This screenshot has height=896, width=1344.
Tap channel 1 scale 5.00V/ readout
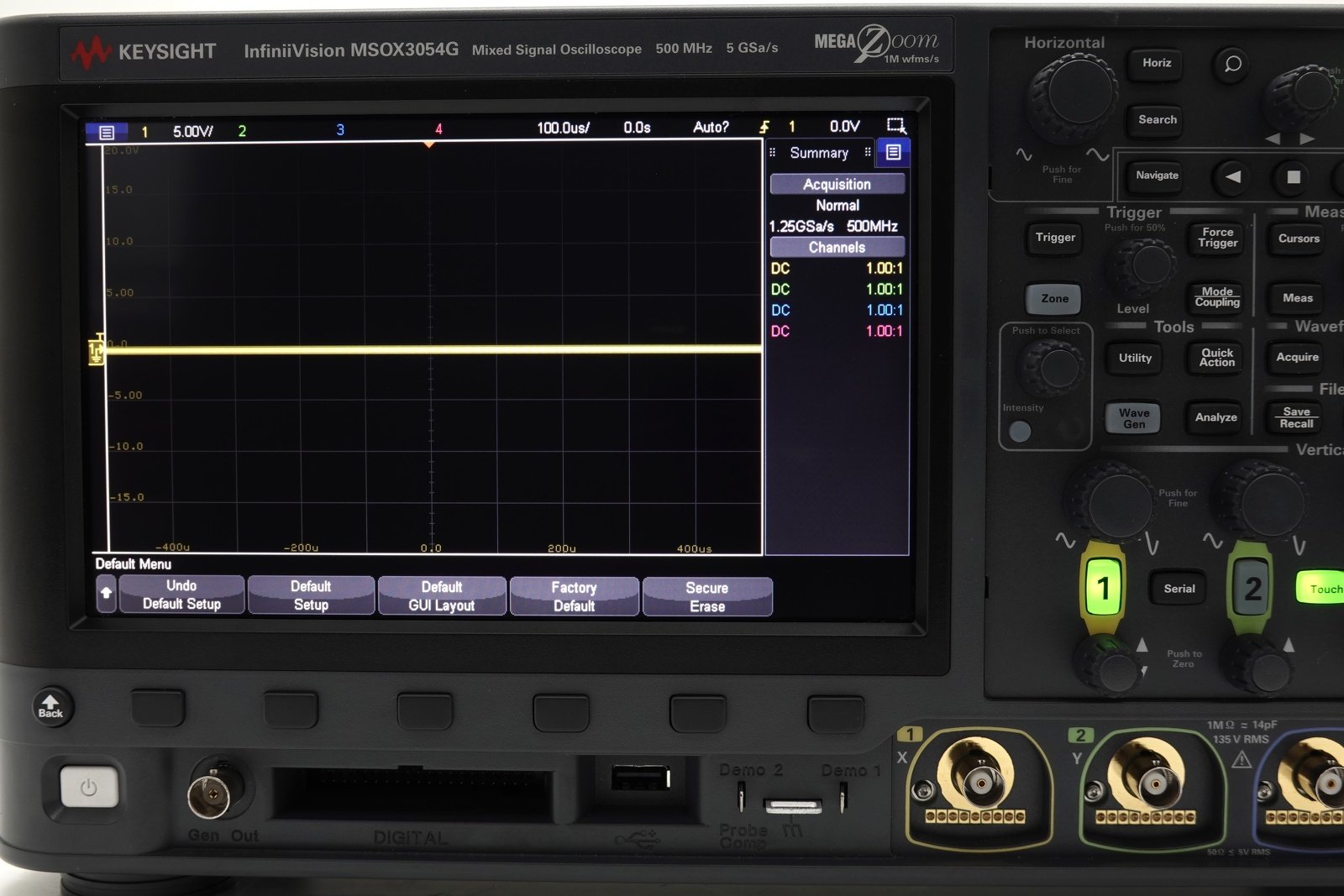click(192, 131)
